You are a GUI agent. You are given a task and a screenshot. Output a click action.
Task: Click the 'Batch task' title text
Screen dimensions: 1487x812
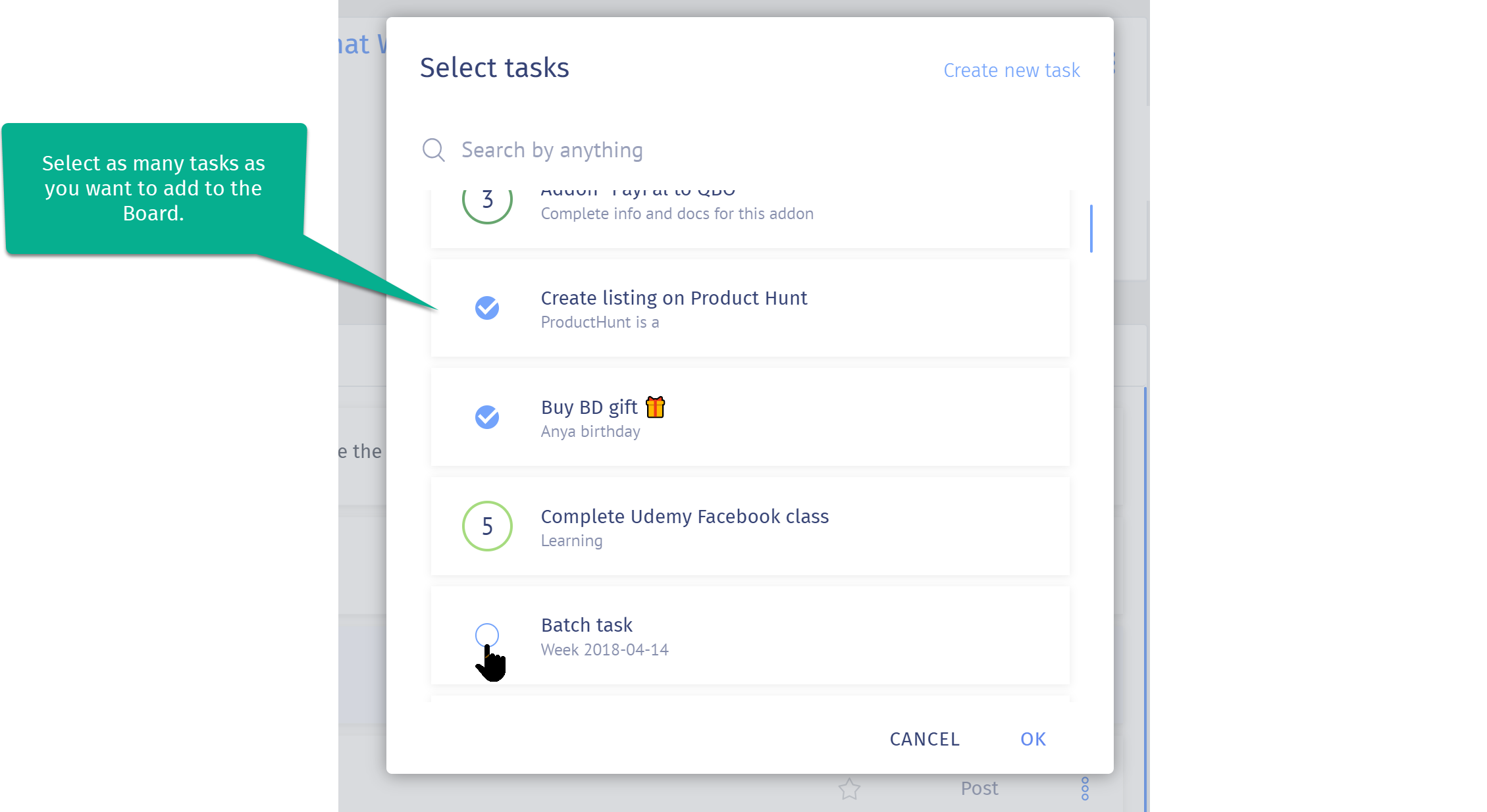coord(587,625)
